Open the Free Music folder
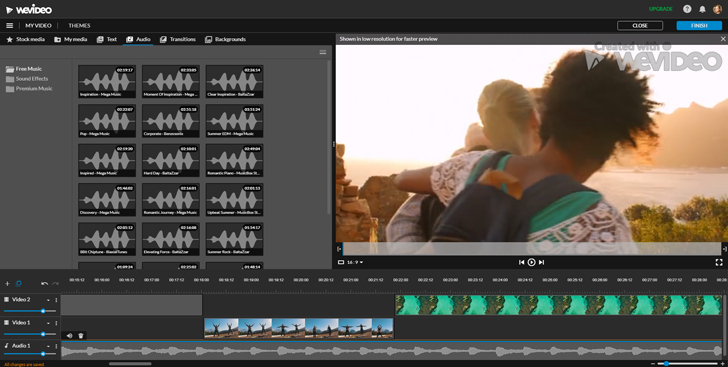Viewport: 728px width, 367px height. point(24,69)
